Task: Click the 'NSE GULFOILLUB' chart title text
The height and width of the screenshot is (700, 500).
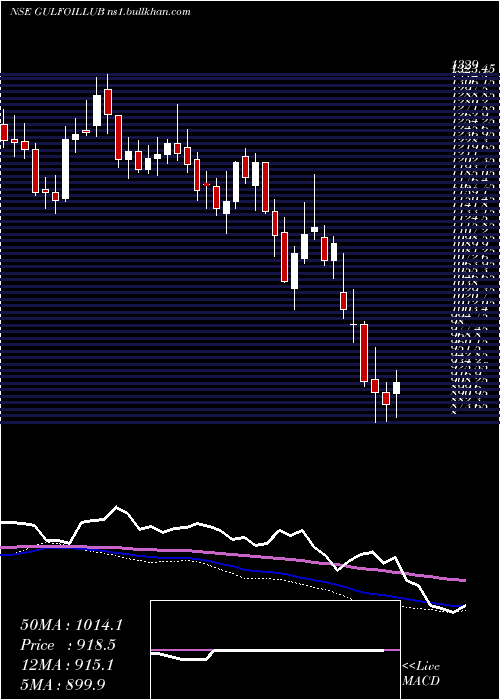Action: pyautogui.click(x=57, y=12)
